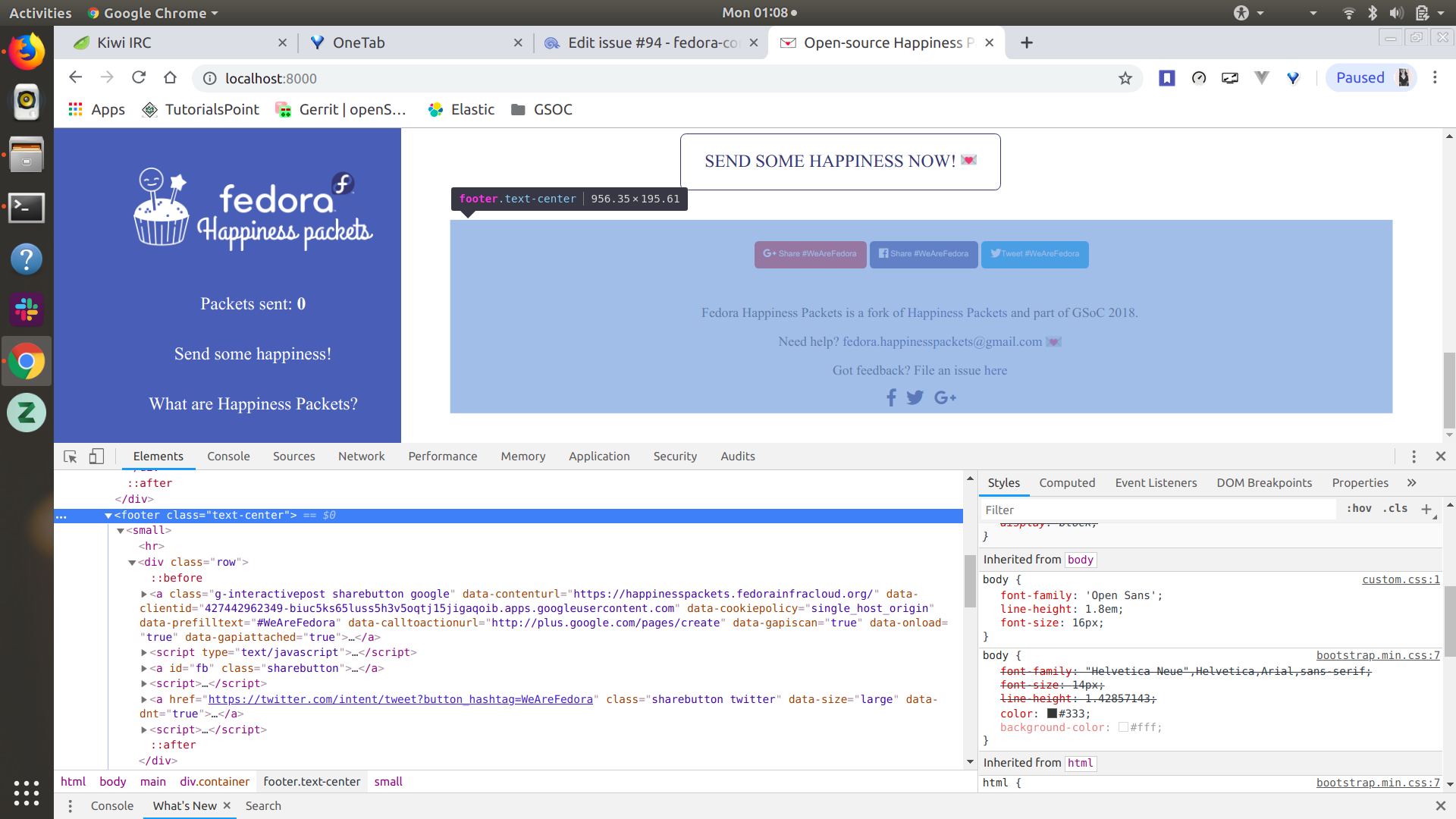The height and width of the screenshot is (819, 1456).
Task: Open the Zeal app from the dock
Action: coord(27,413)
